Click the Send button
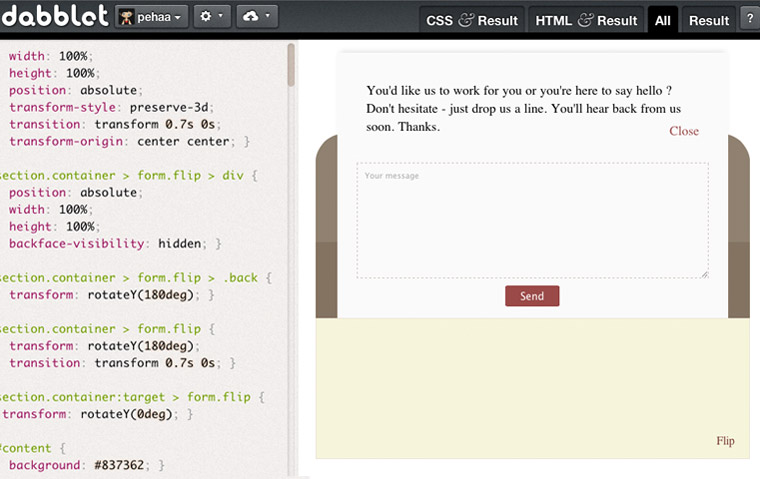Image resolution: width=760 pixels, height=479 pixels. click(532, 296)
